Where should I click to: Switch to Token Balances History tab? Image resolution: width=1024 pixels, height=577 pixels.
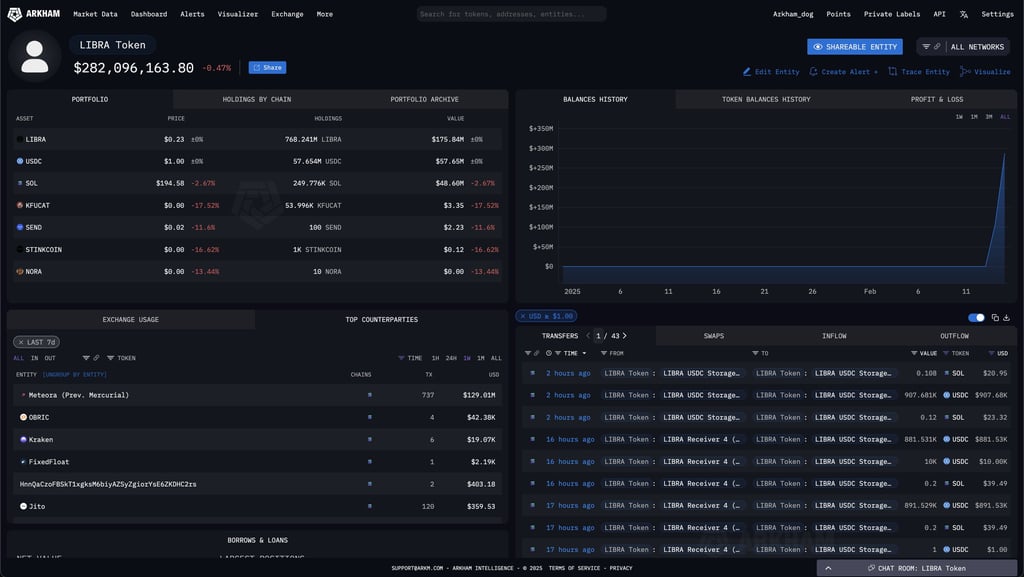click(x=766, y=99)
